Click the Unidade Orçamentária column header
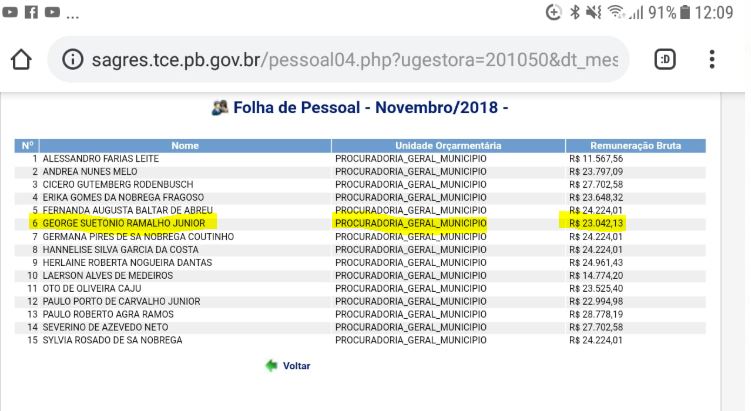The image size is (751, 411). click(448, 146)
